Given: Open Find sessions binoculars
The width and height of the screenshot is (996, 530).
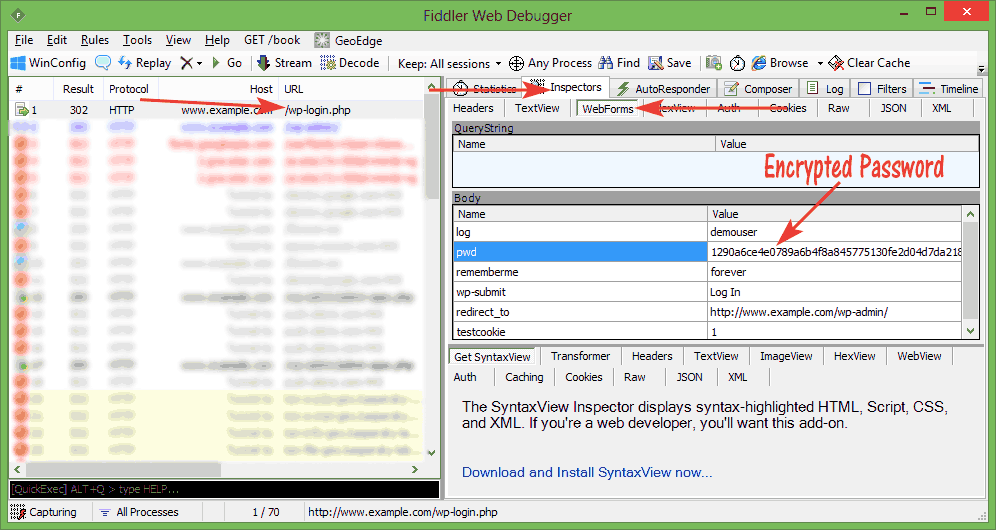Looking at the screenshot, I should pyautogui.click(x=619, y=63).
